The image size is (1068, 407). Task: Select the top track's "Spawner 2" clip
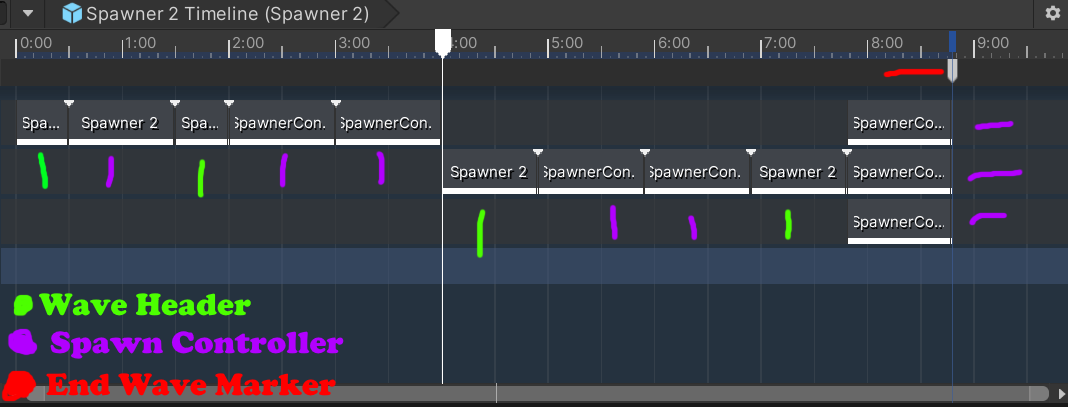[120, 124]
